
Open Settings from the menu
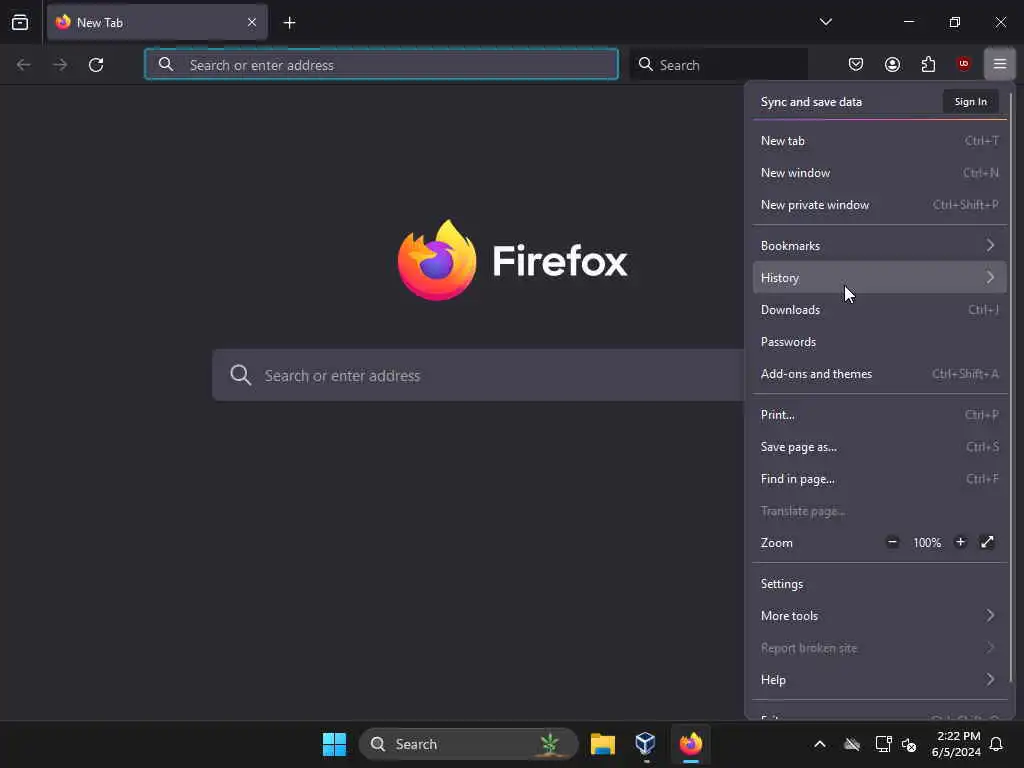coord(880,584)
